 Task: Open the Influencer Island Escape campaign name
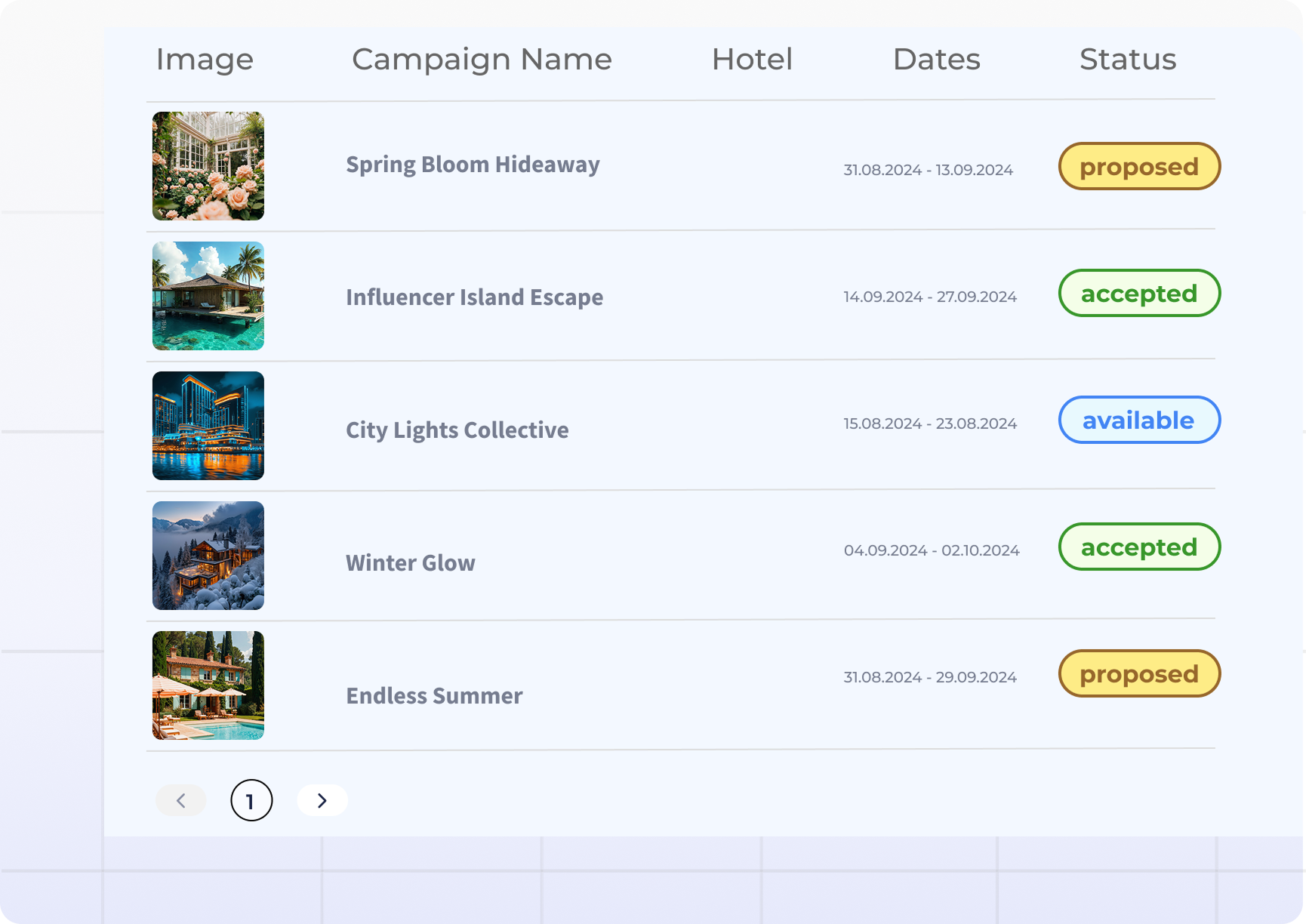(474, 297)
